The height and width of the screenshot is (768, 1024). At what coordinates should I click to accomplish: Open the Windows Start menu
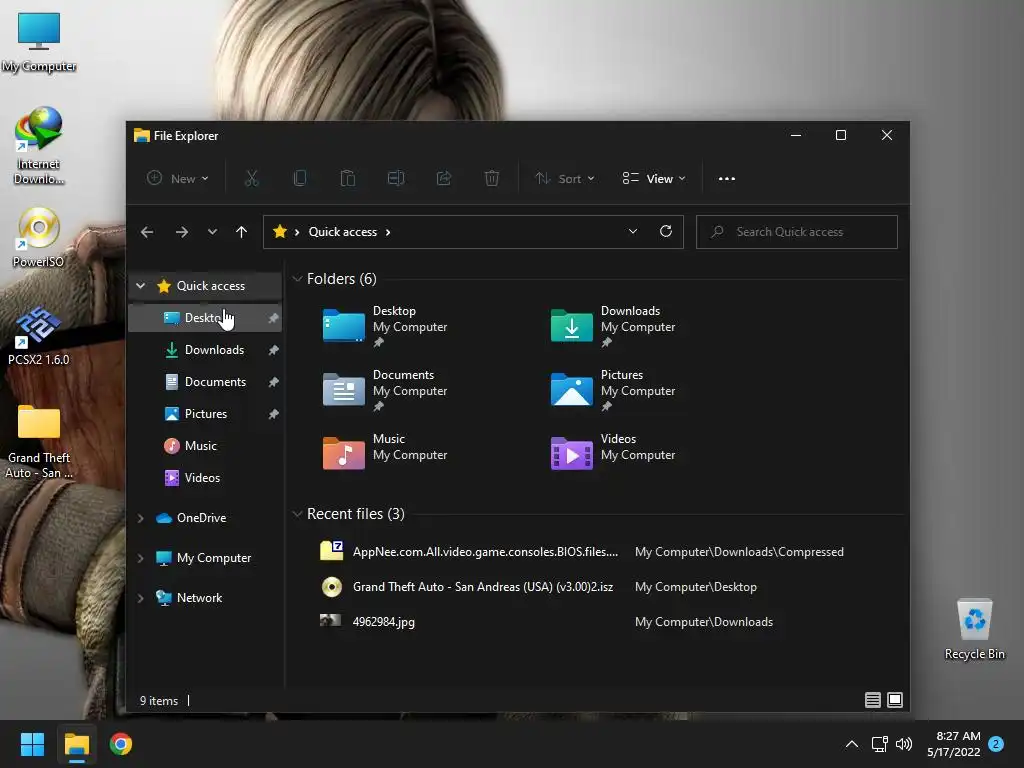pos(32,744)
